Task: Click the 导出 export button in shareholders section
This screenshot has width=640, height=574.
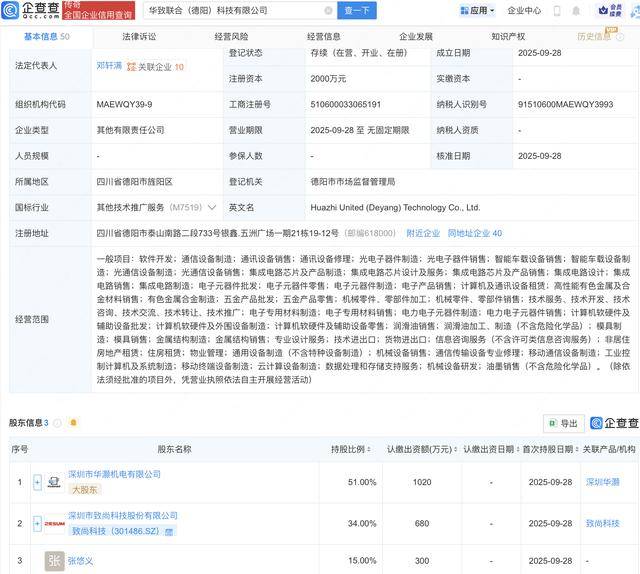Action: 562,423
